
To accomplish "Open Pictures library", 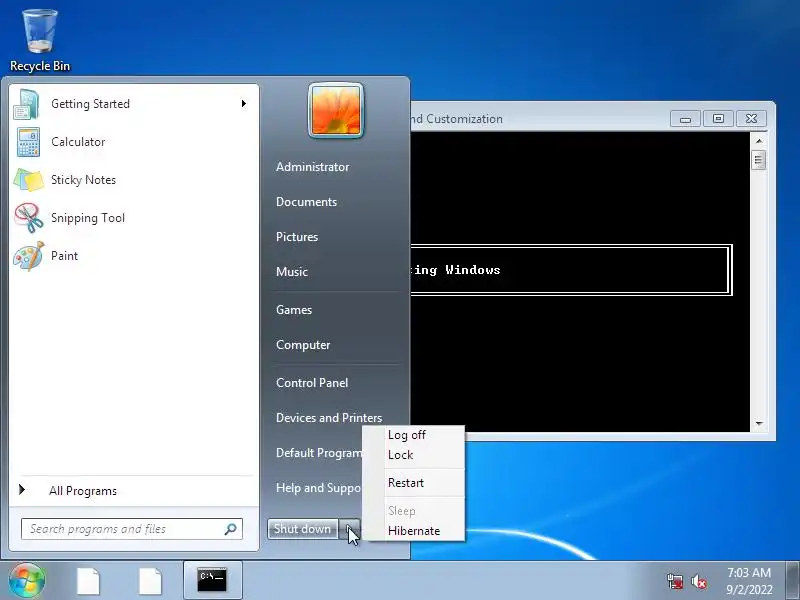I will [x=297, y=237].
